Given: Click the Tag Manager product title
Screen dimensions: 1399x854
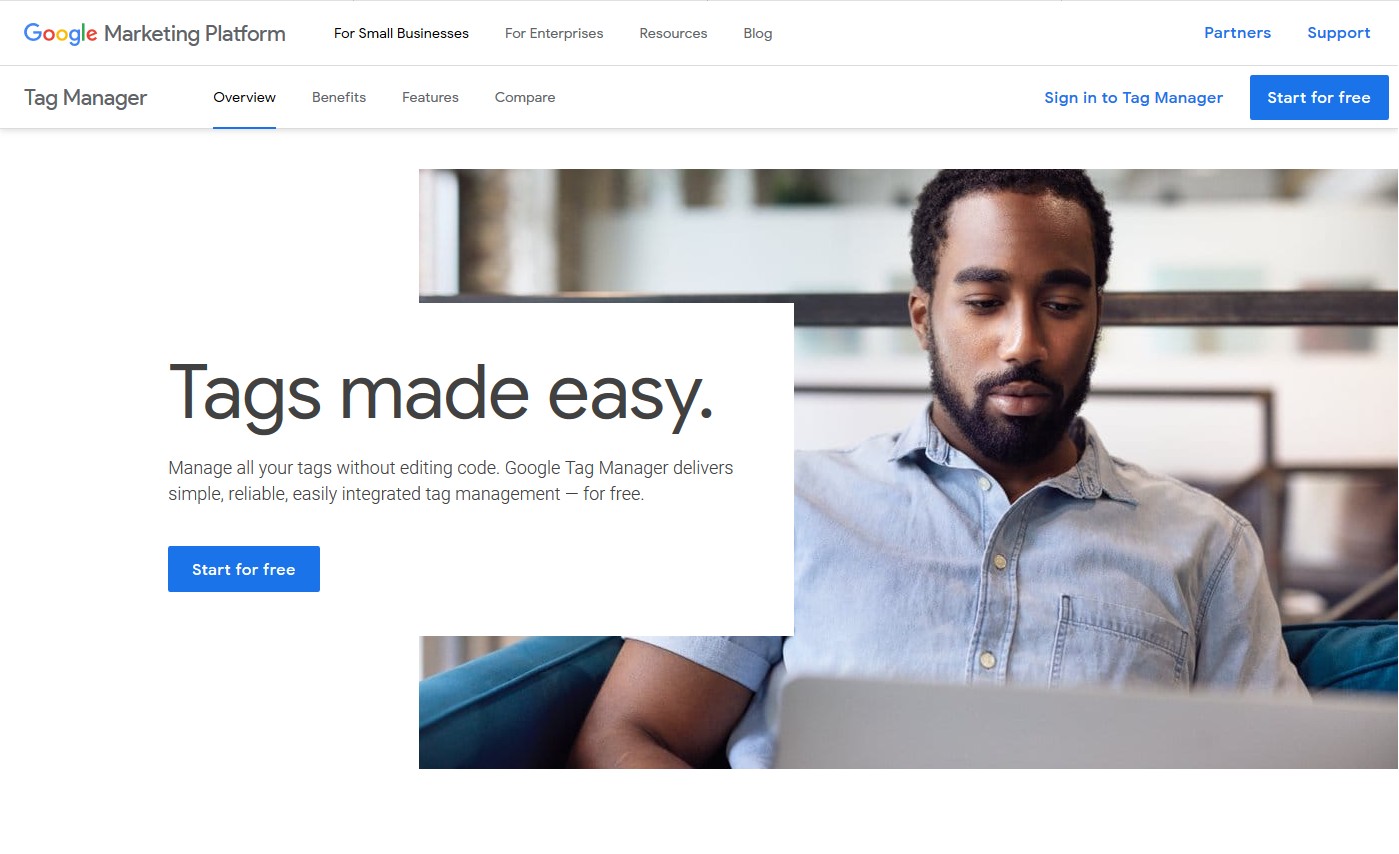Looking at the screenshot, I should coord(85,98).
